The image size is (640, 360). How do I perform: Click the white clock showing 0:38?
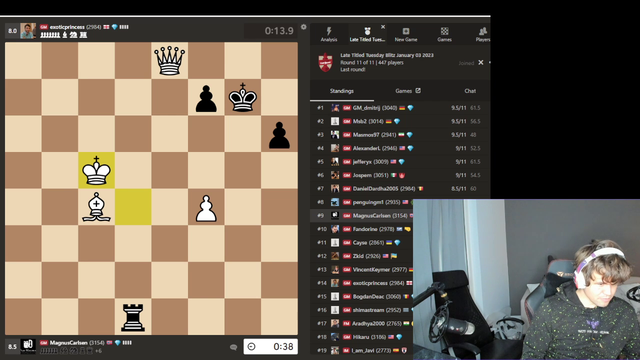271,347
